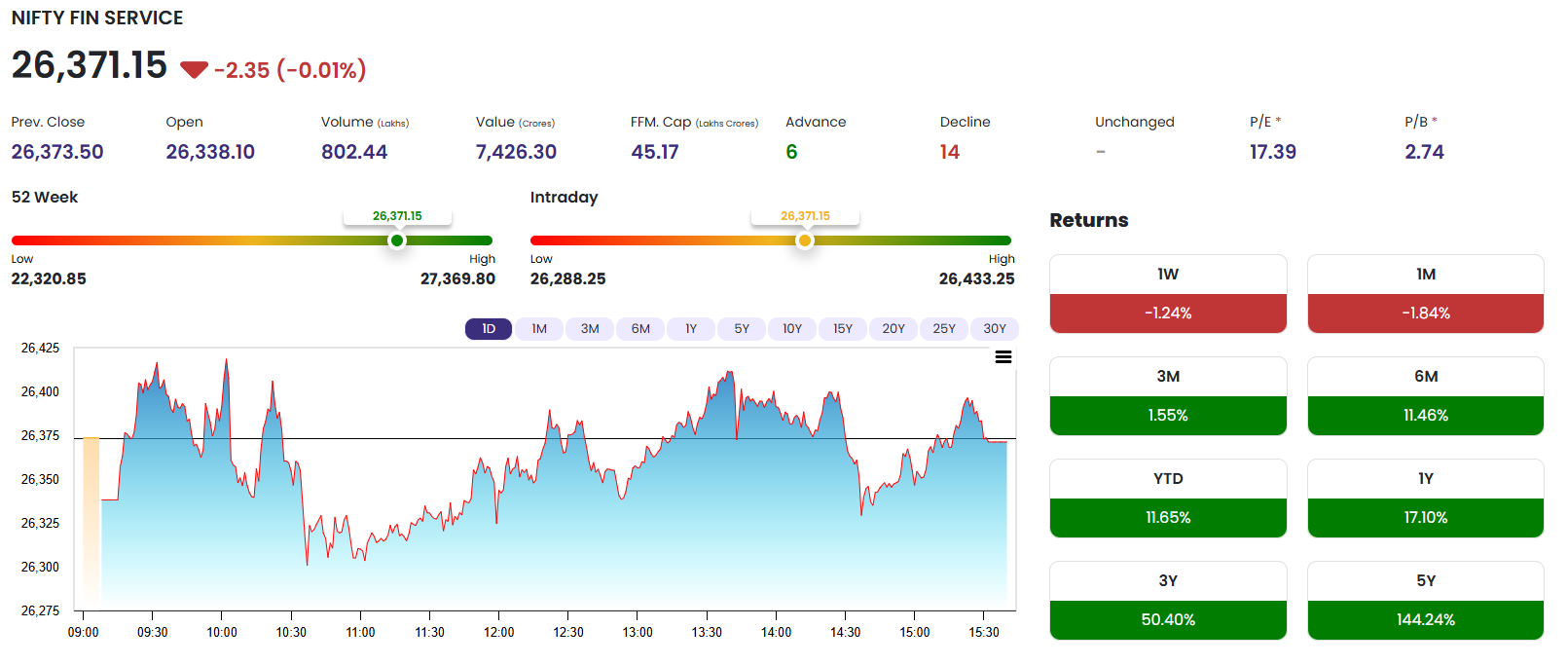
Task: Select the 30Y chart range
Action: [995, 329]
